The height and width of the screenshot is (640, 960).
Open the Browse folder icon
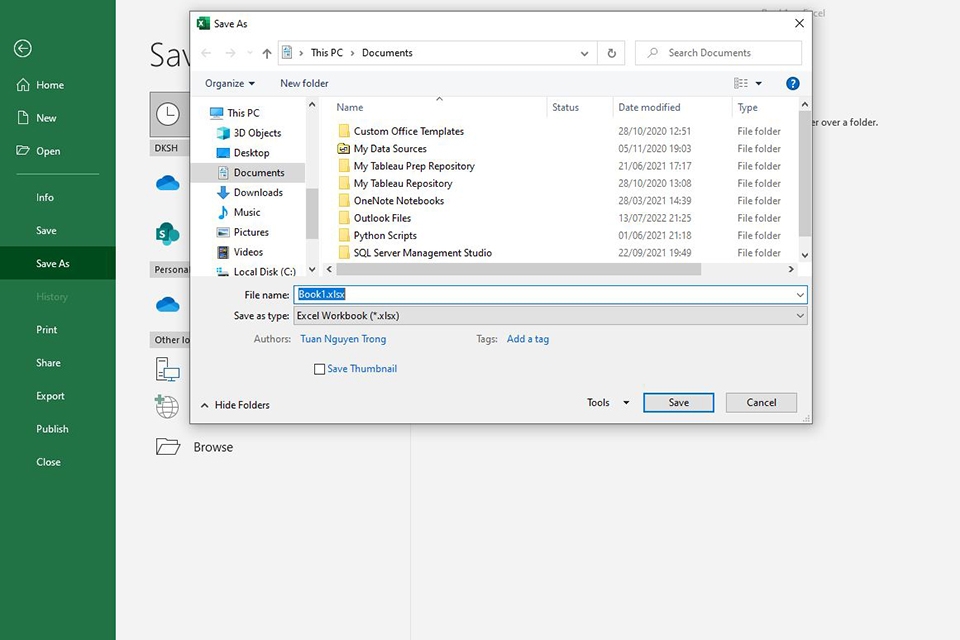[168, 447]
